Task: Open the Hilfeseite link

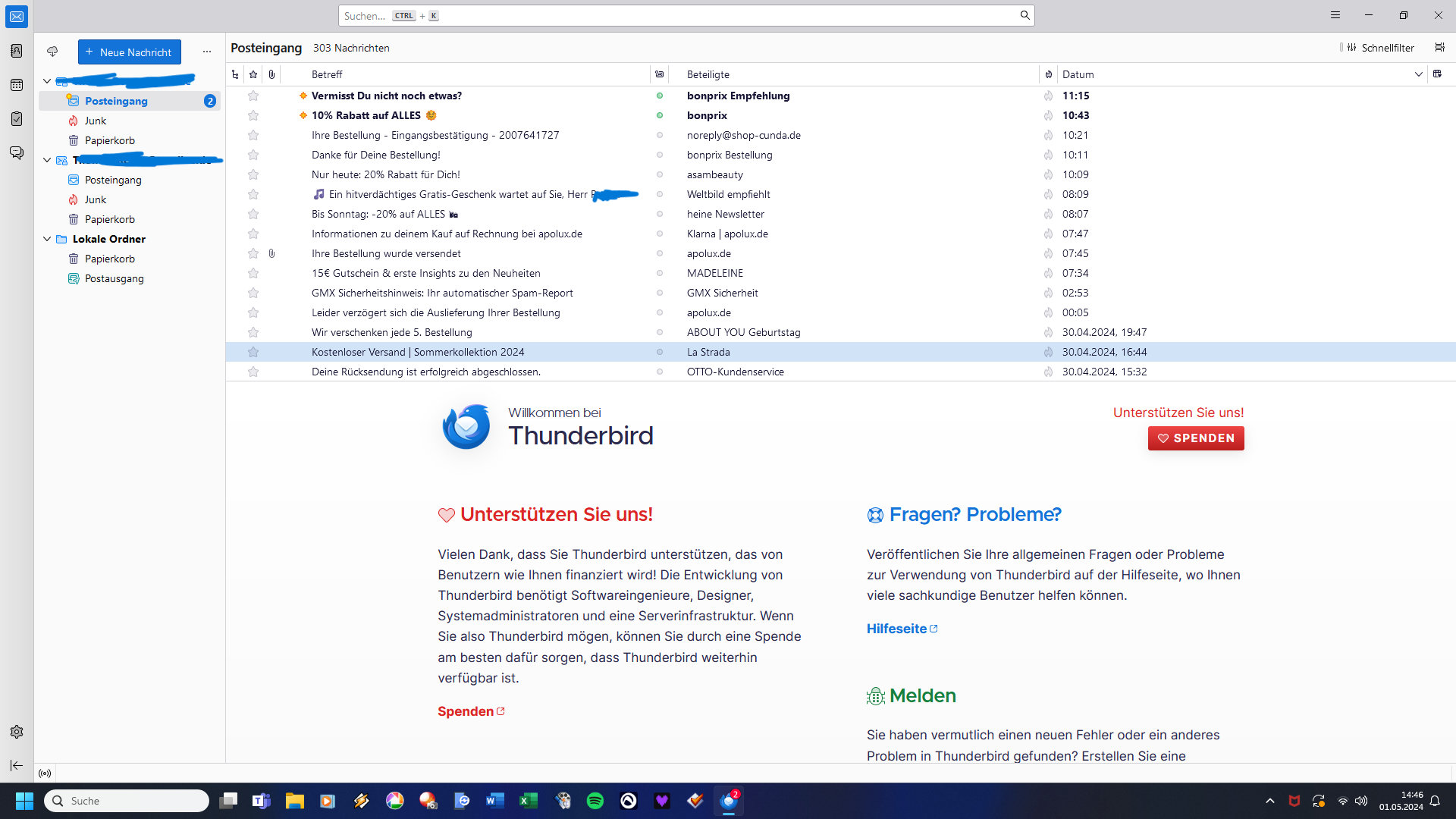Action: (x=897, y=629)
